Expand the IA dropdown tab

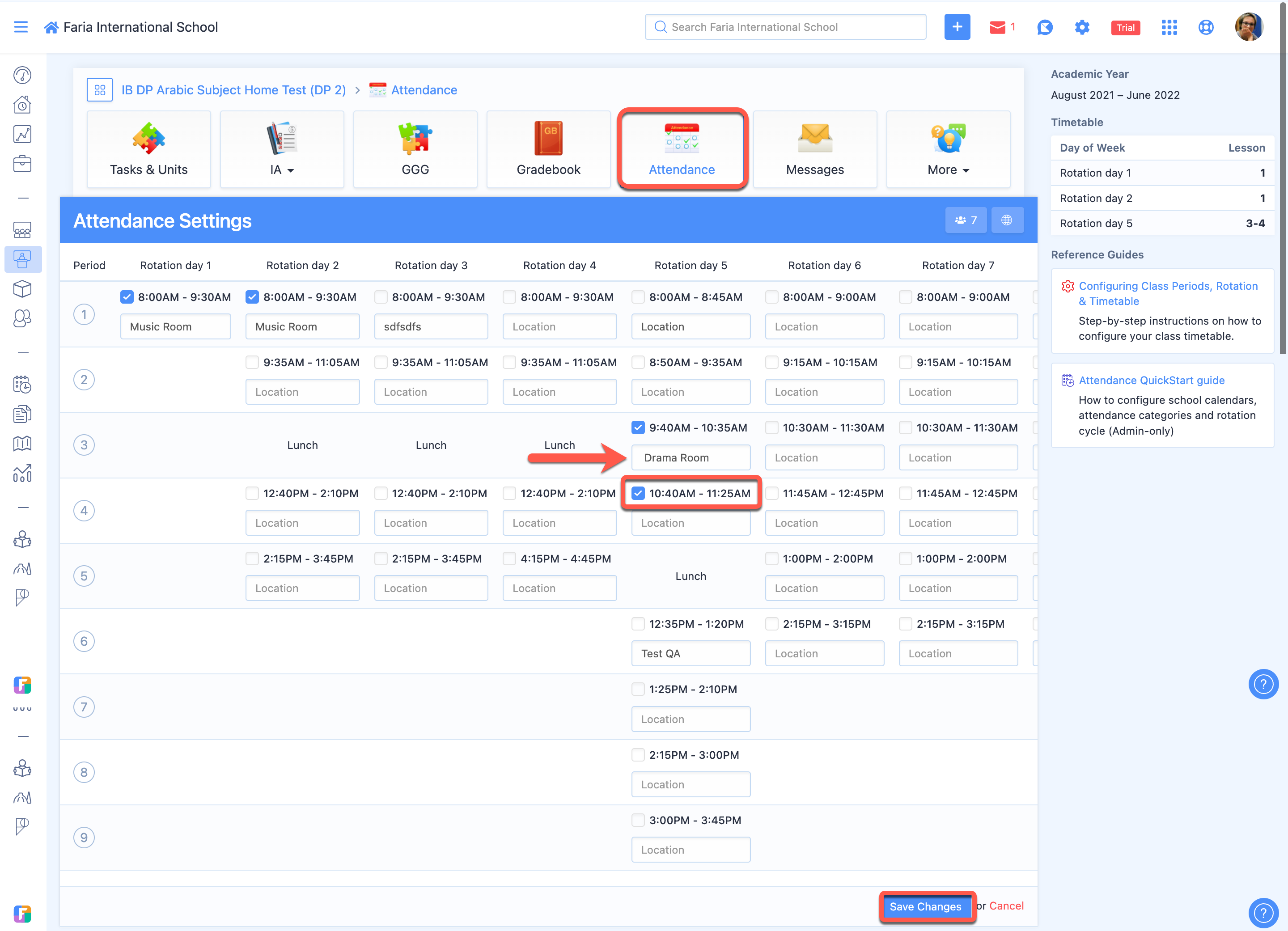(282, 149)
